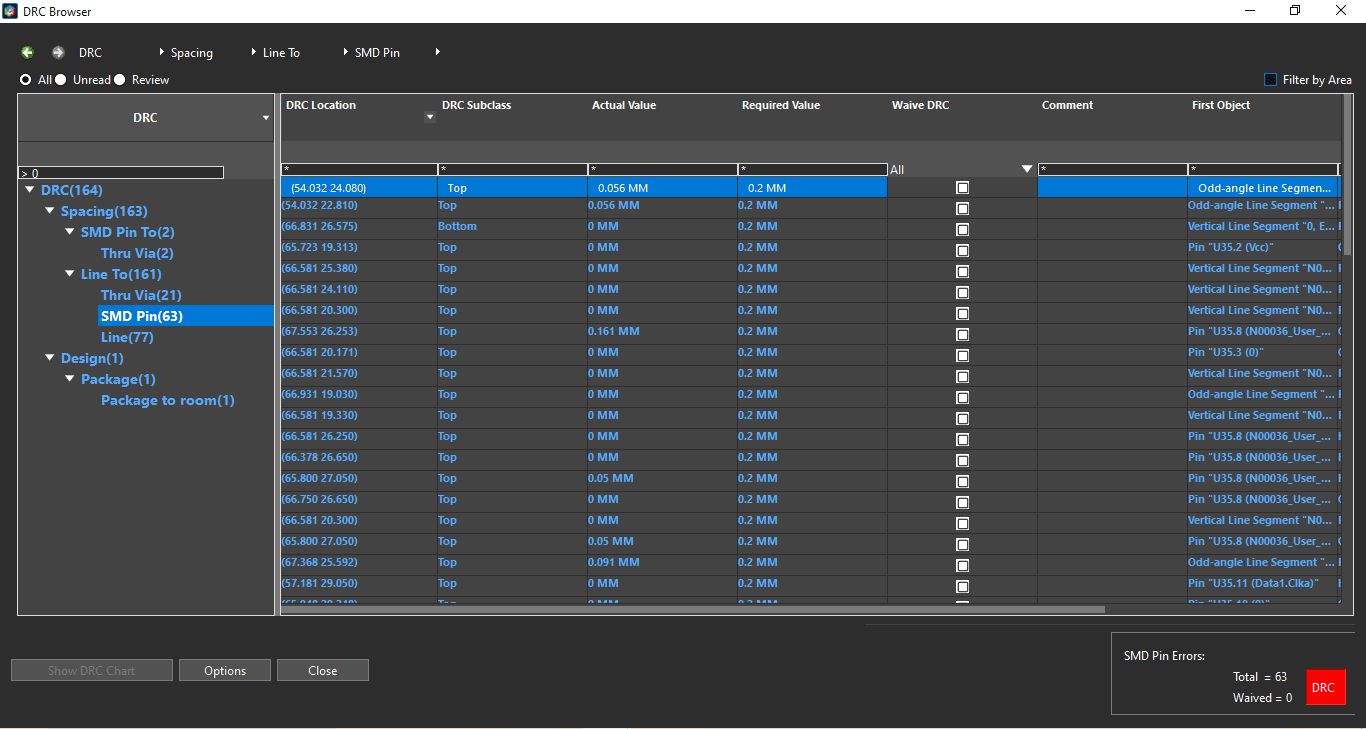1366x729 pixels.
Task: Click the green back navigation arrow
Action: pos(27,52)
